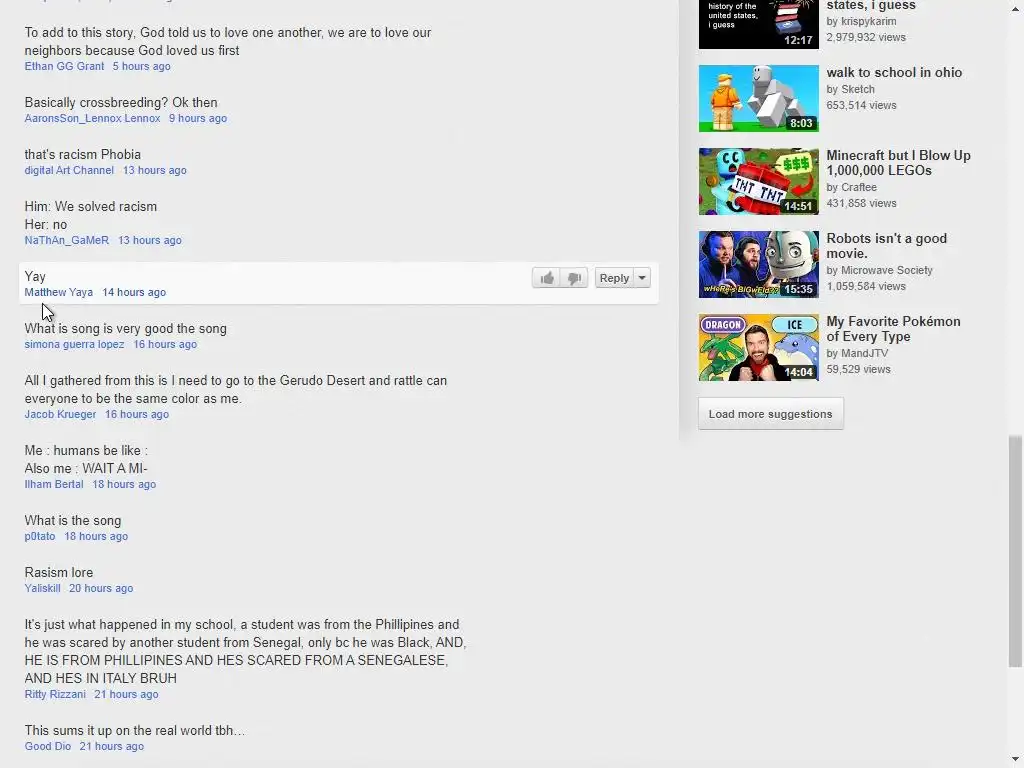Select the 'by Sketch' channel text
This screenshot has width=1024, height=768.
pos(850,89)
